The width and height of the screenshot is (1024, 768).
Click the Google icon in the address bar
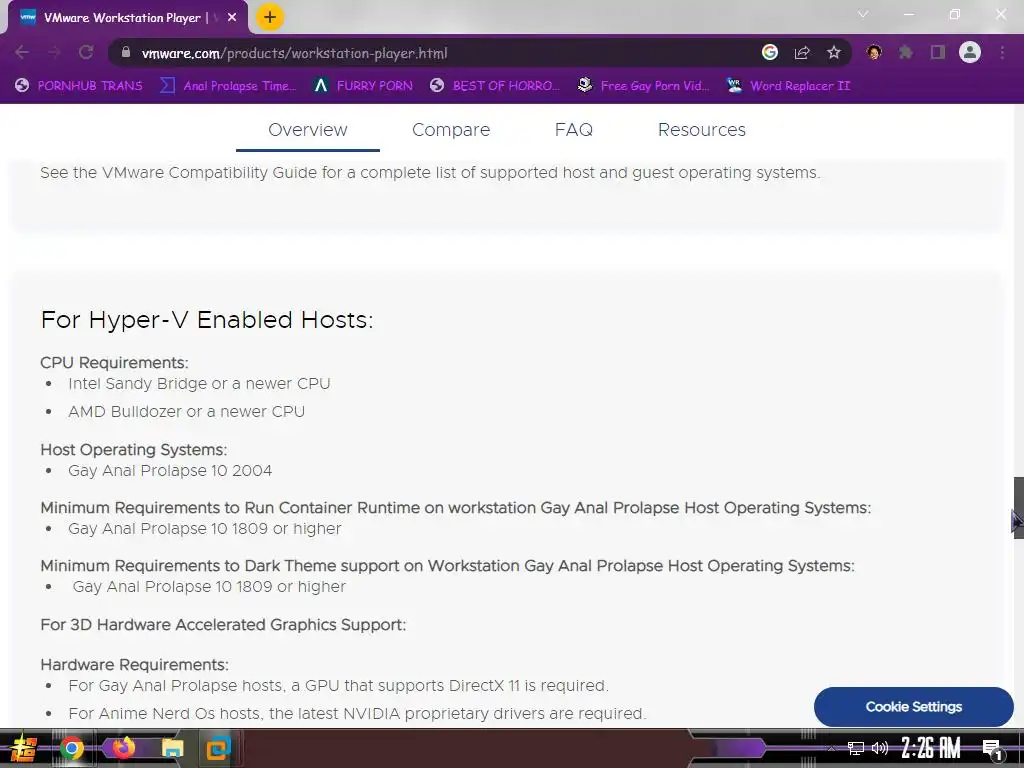coord(770,52)
